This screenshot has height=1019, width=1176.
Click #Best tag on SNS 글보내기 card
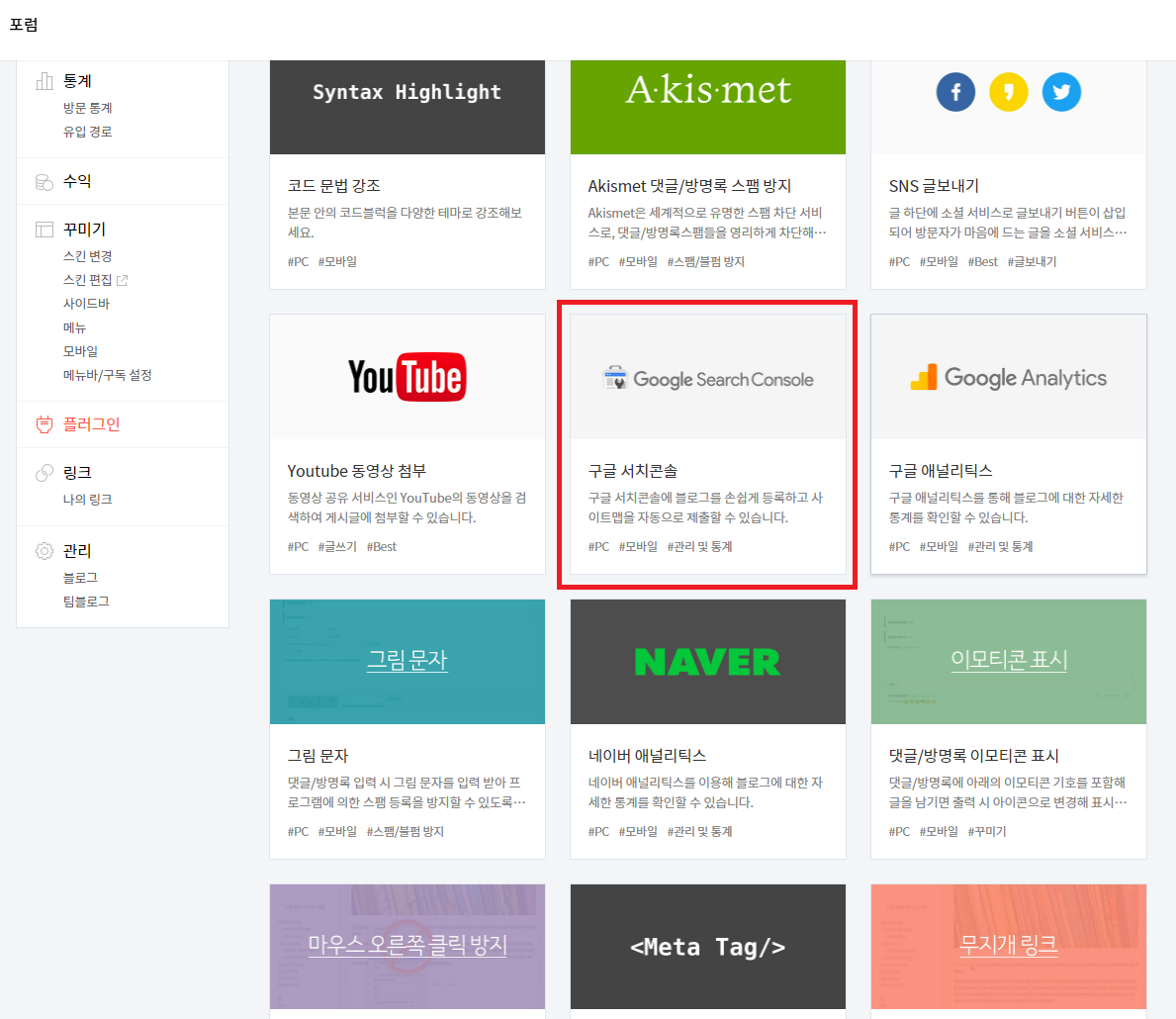click(982, 262)
